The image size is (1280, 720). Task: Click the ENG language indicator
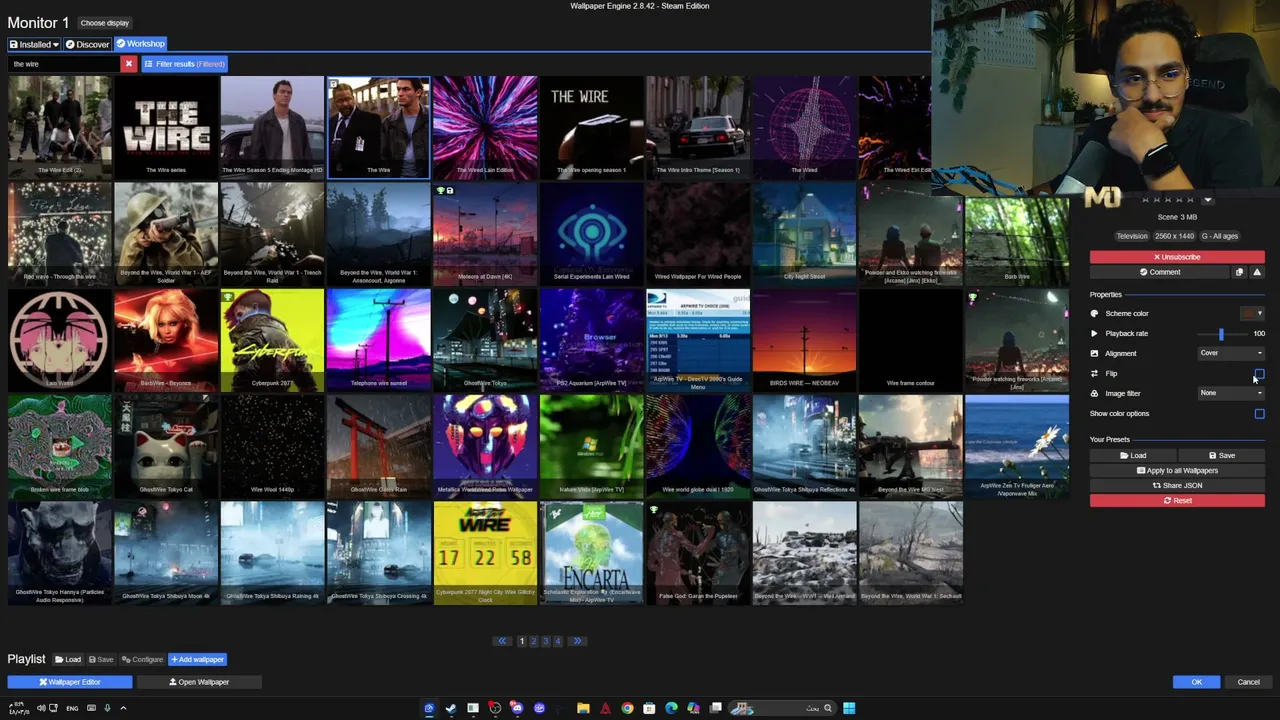coord(72,708)
